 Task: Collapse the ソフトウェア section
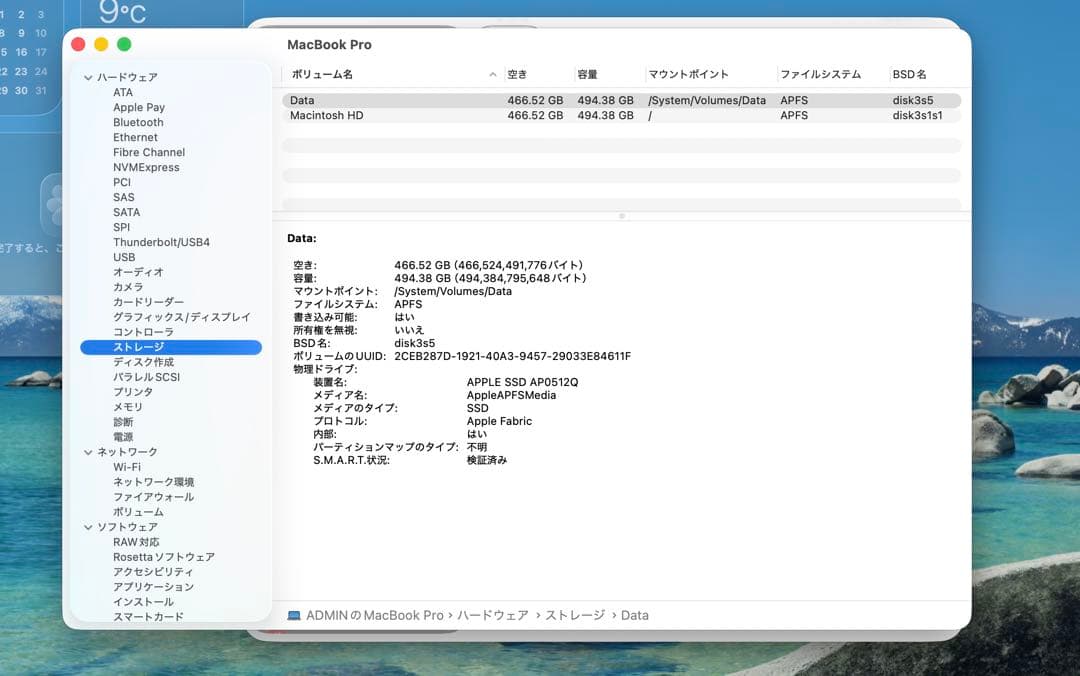pos(89,527)
